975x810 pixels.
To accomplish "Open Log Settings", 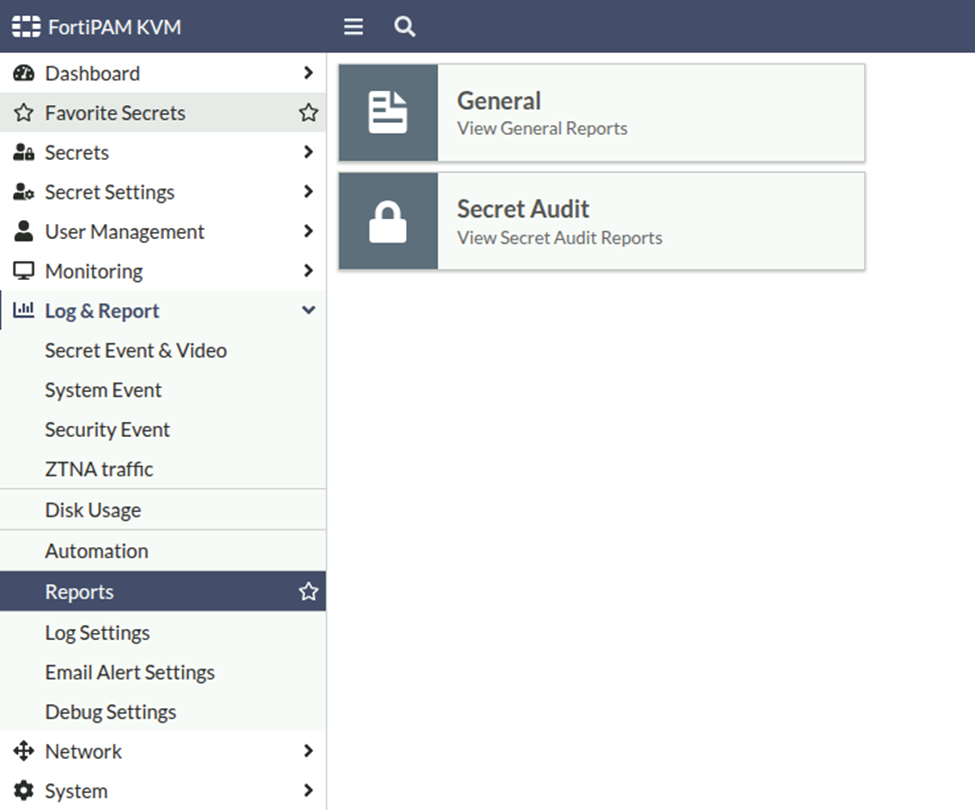I will point(163,632).
